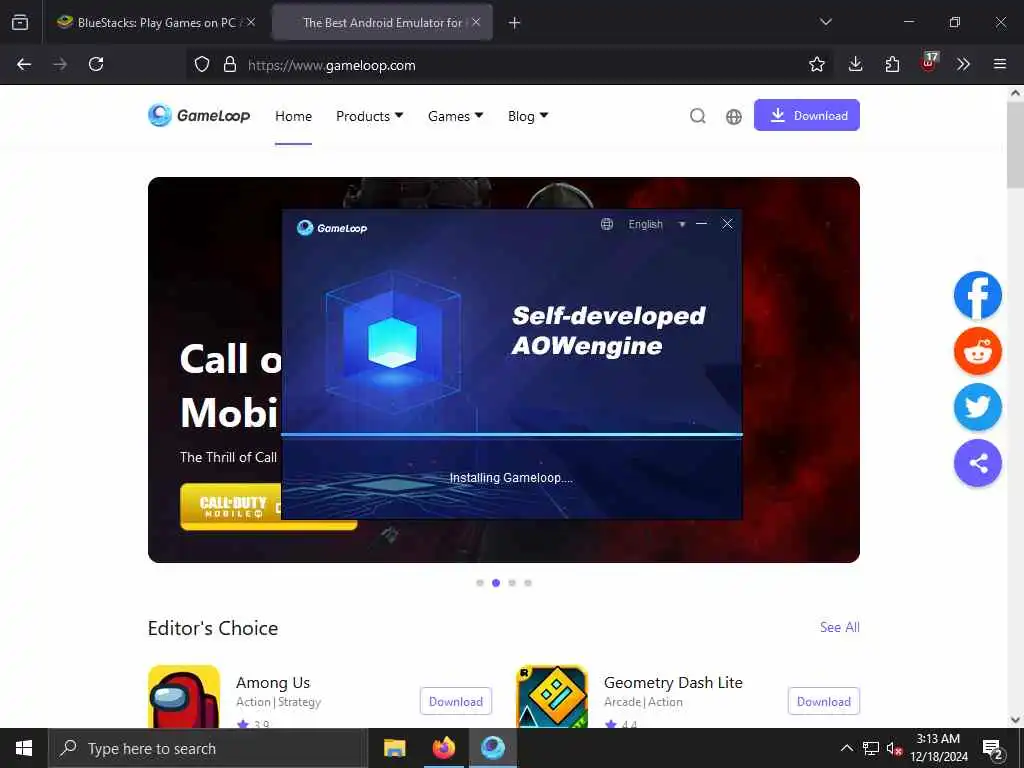Open the Geometry Dash Lite title link

coord(673,682)
